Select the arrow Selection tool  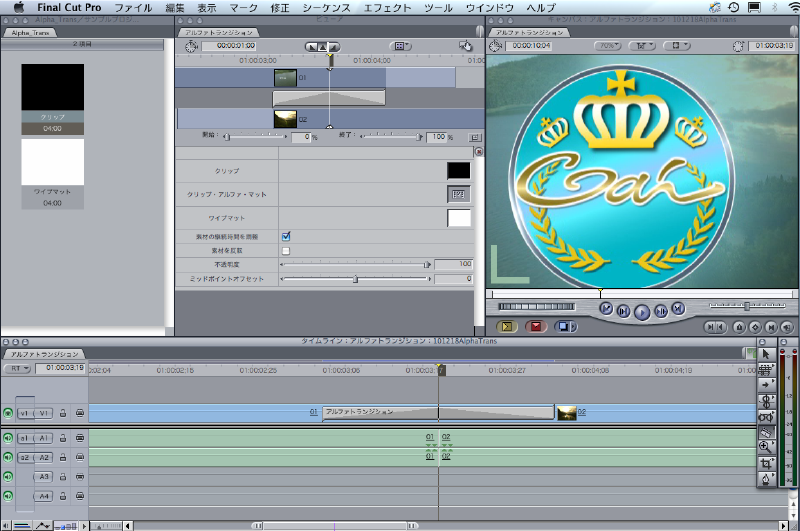pos(766,353)
